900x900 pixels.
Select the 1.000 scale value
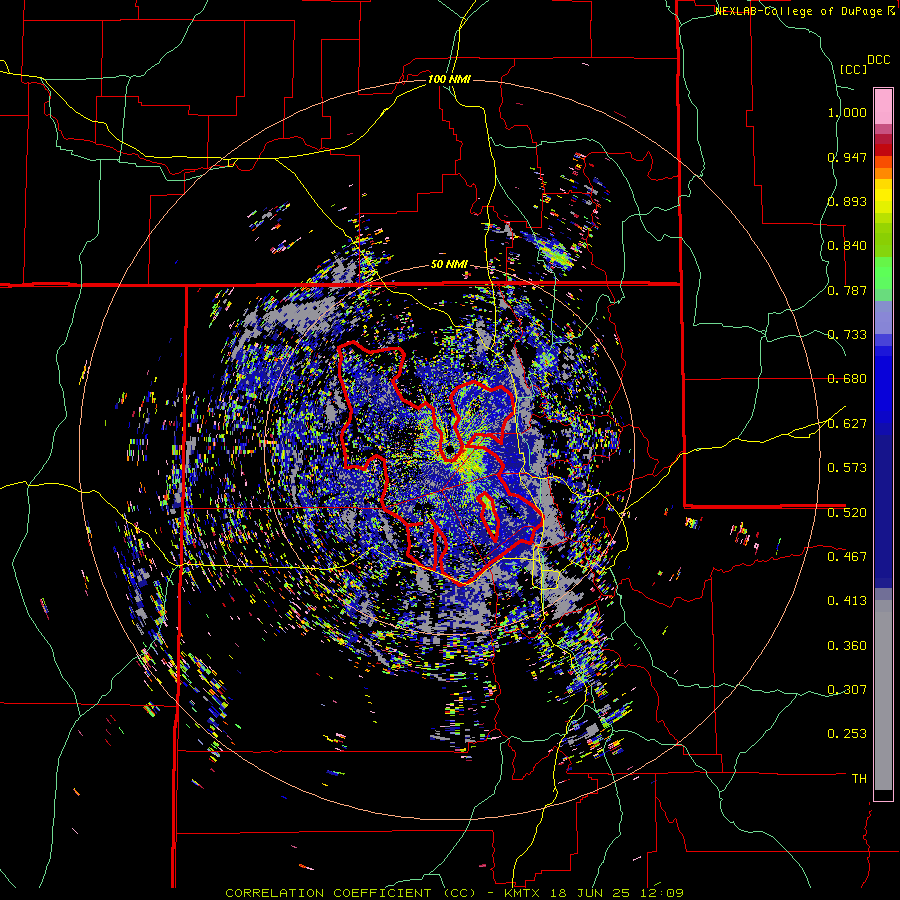point(847,112)
